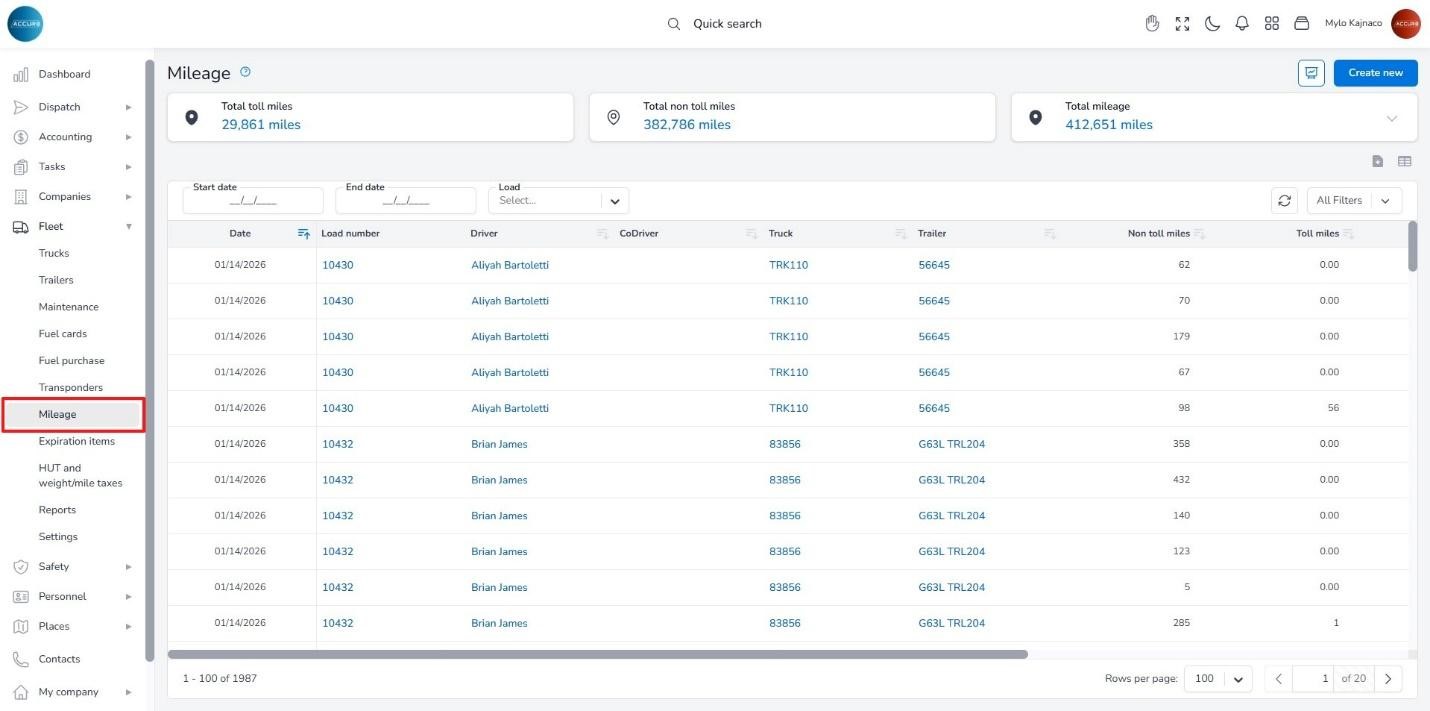Click the fullscreen expand icon

[x=1182, y=24]
